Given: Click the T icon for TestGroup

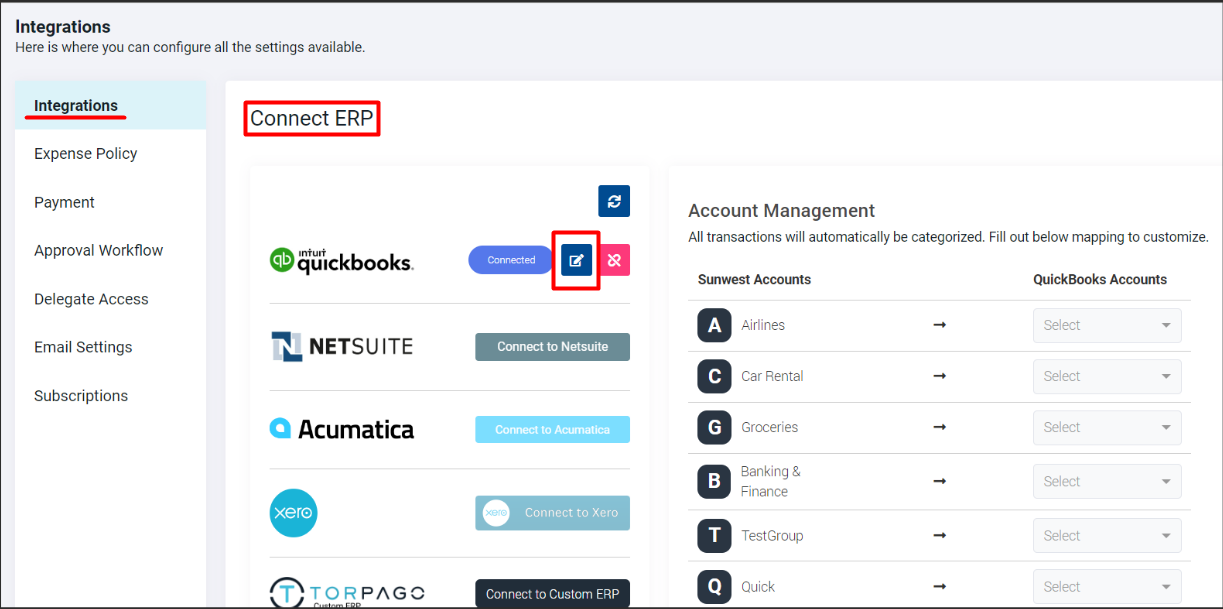Looking at the screenshot, I should coord(714,535).
